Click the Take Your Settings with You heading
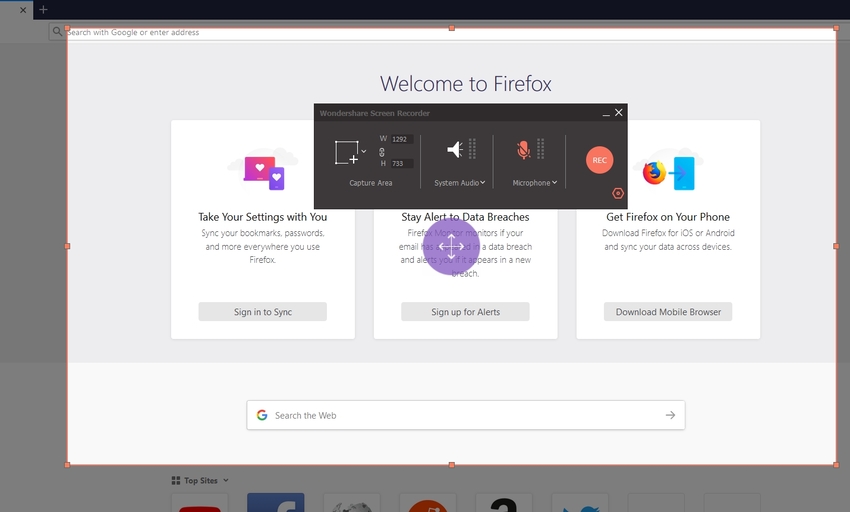Viewport: 850px width, 512px height. coord(262,217)
